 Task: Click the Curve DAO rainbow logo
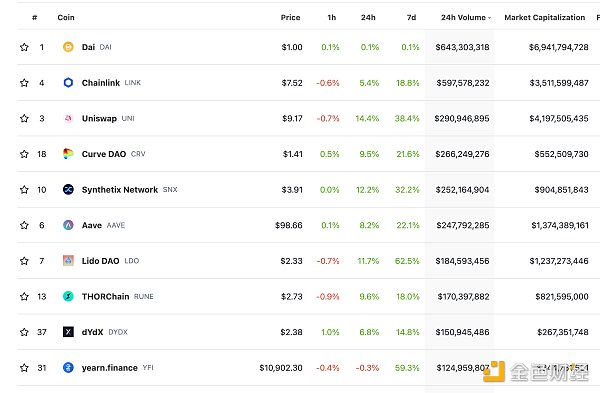click(x=68, y=154)
